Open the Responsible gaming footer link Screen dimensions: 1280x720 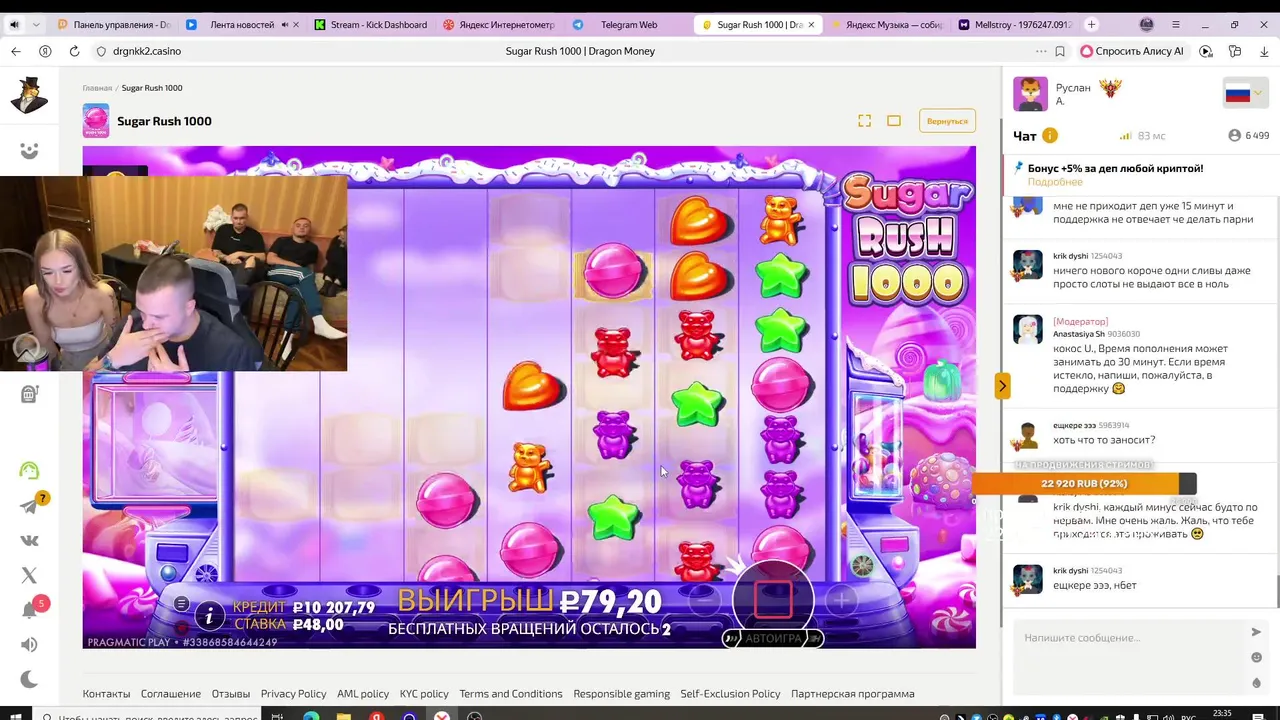(x=622, y=694)
